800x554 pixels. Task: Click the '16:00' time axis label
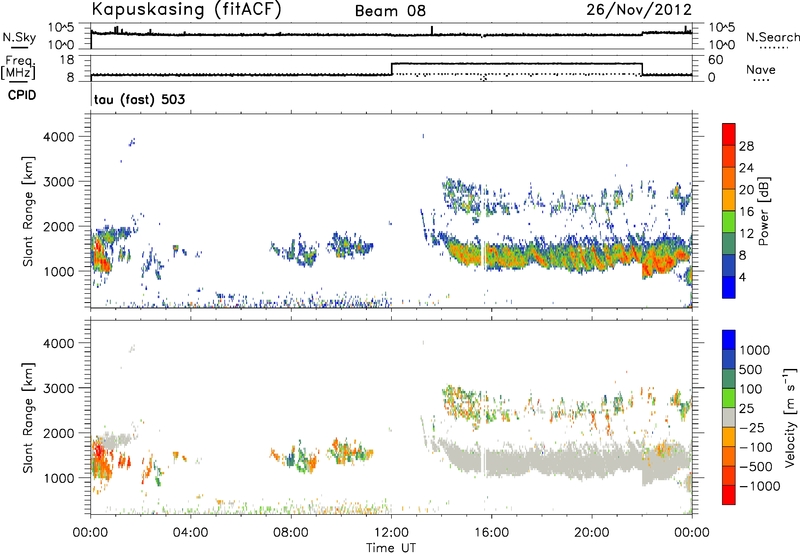(x=491, y=533)
